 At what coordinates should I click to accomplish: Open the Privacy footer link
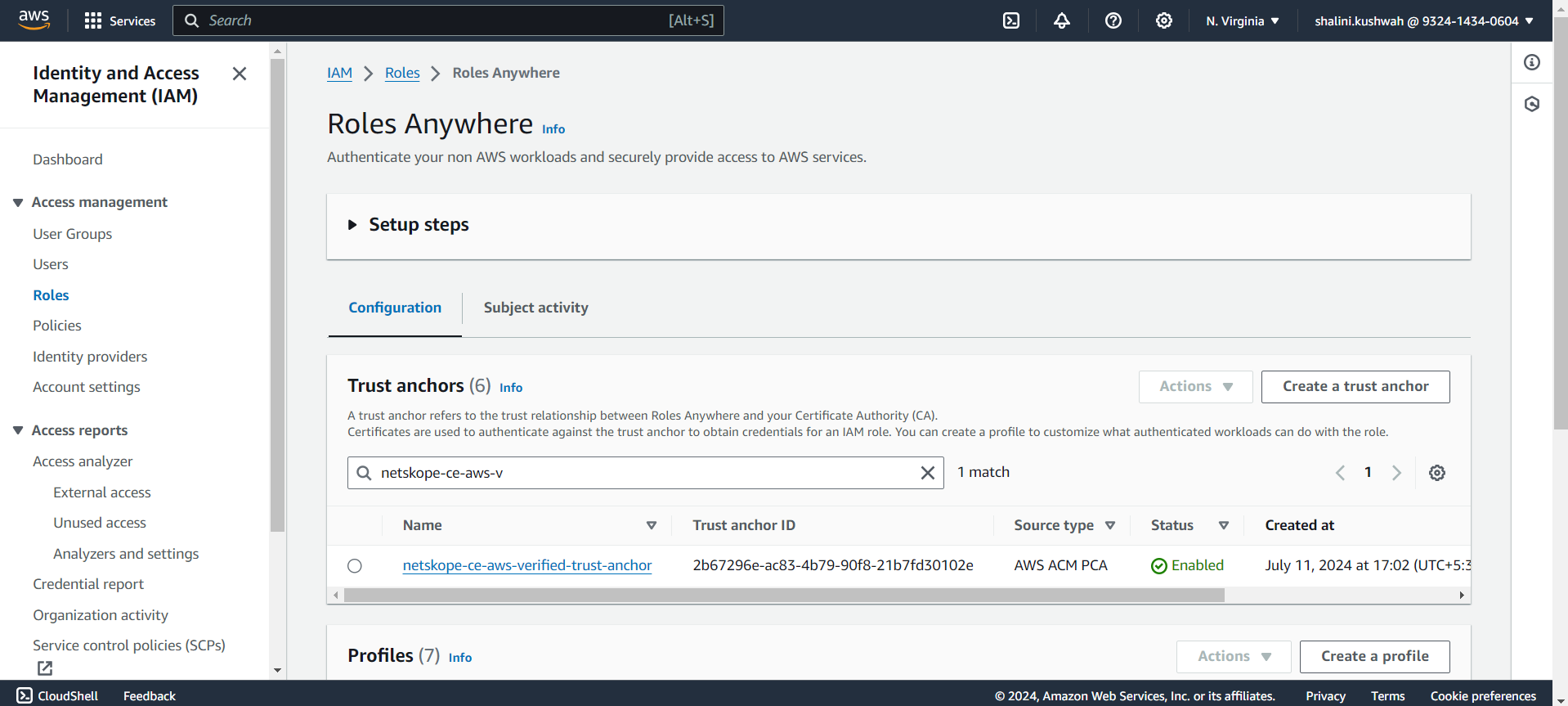(x=1325, y=695)
